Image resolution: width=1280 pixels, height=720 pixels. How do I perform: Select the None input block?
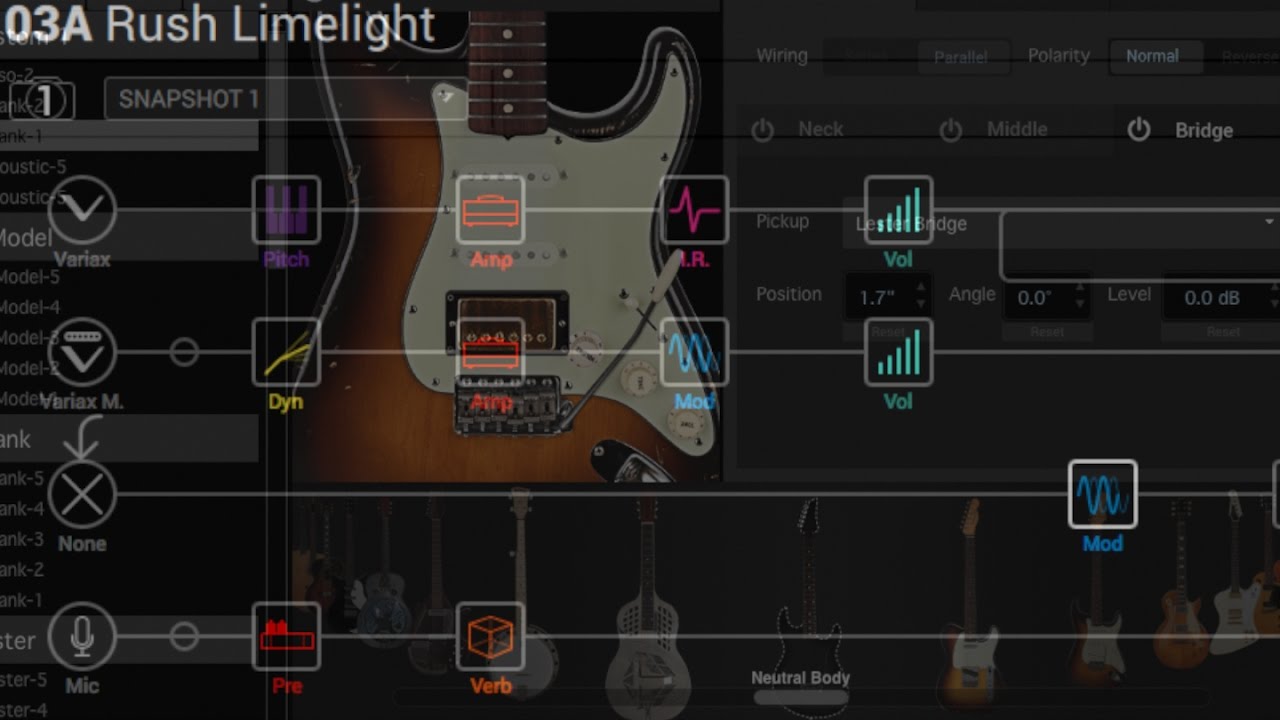pos(82,494)
